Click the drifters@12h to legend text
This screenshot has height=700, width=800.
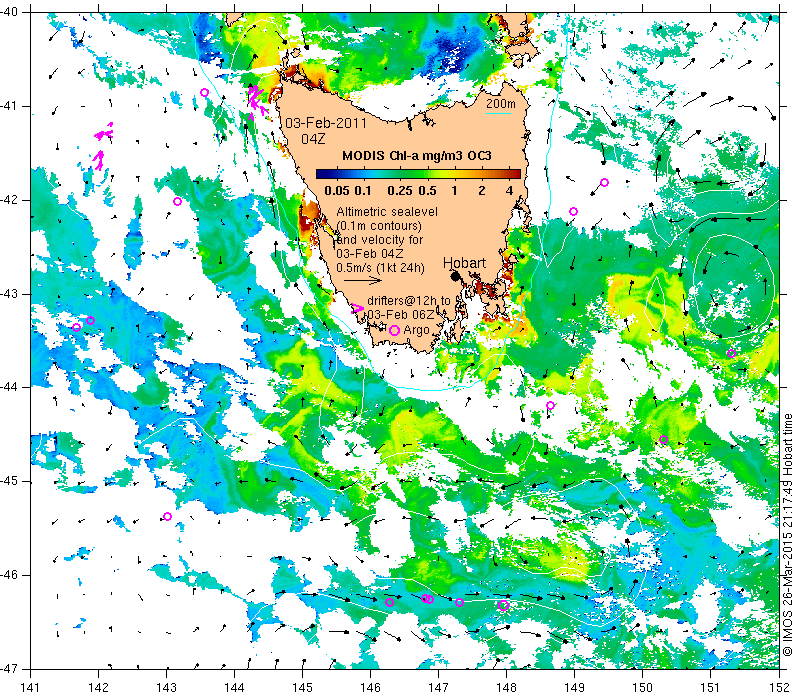[x=409, y=301]
